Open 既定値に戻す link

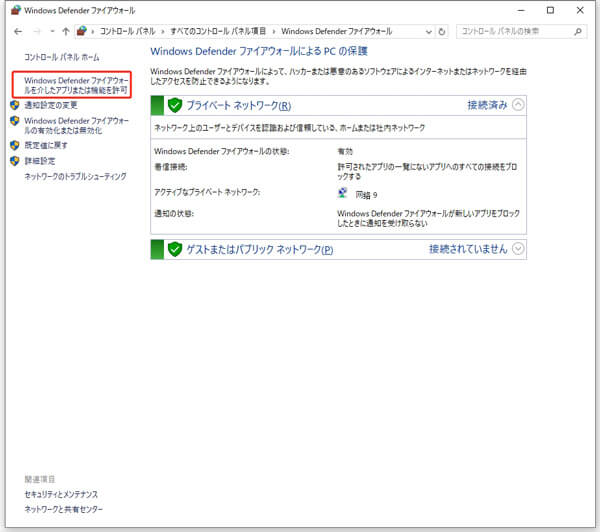[x=46, y=145]
